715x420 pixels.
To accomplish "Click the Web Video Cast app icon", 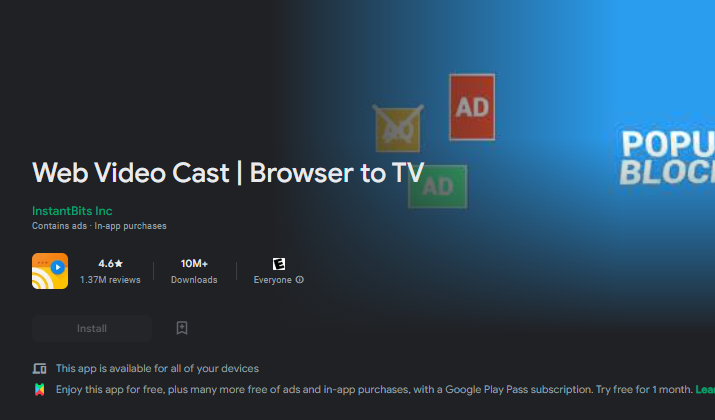I will (50, 271).
